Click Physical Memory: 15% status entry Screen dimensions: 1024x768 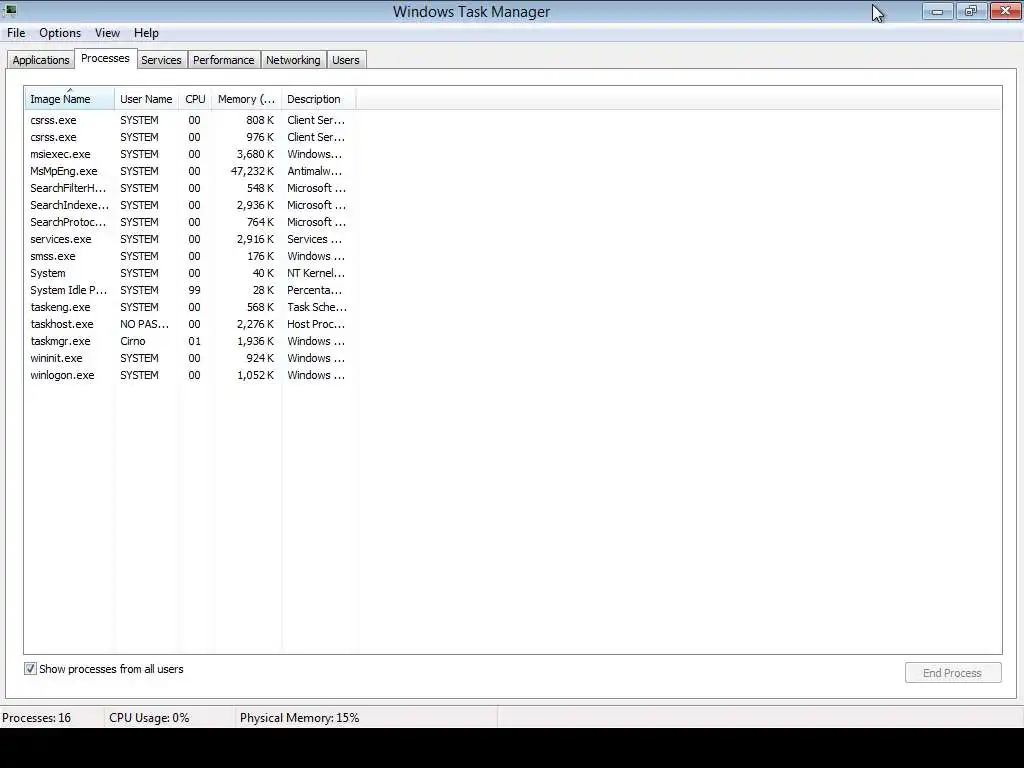click(x=299, y=718)
